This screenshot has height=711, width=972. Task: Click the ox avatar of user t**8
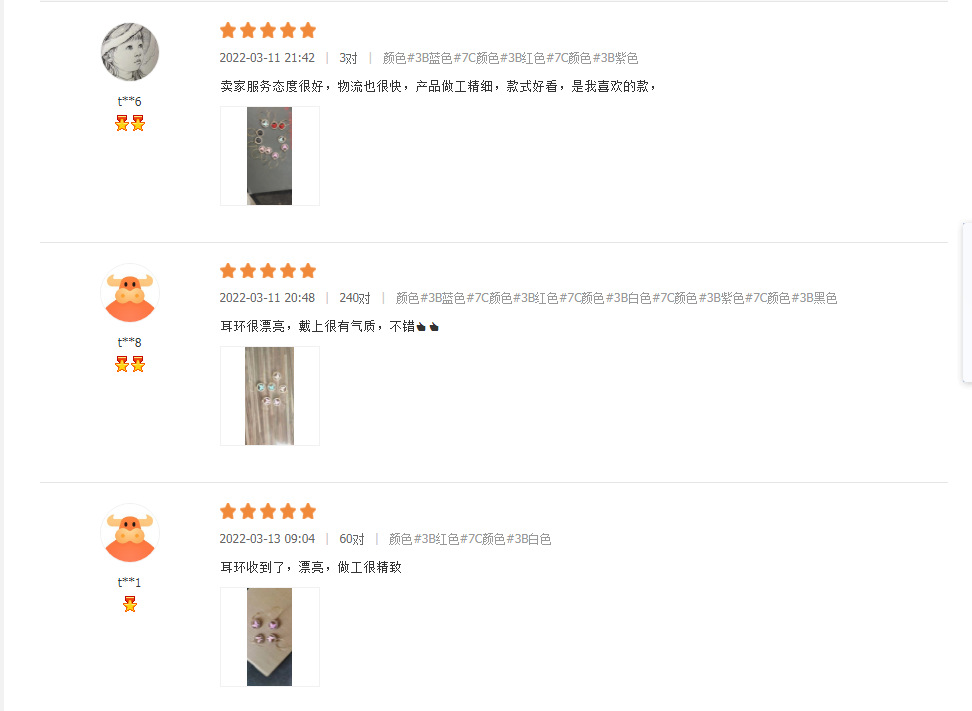click(130, 293)
